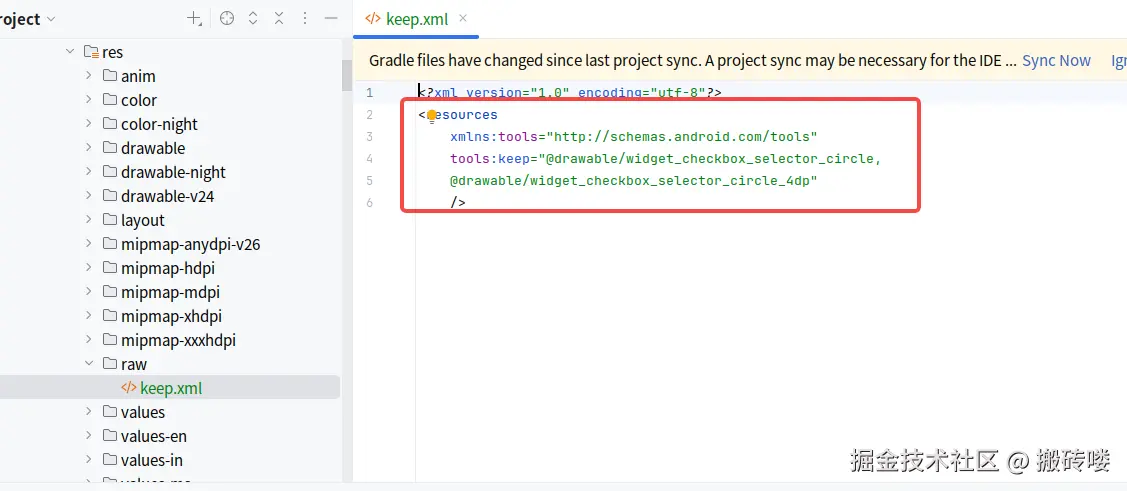The height and width of the screenshot is (491, 1127).
Task: Click the Collapse All icon in Project panel
Action: [x=279, y=19]
